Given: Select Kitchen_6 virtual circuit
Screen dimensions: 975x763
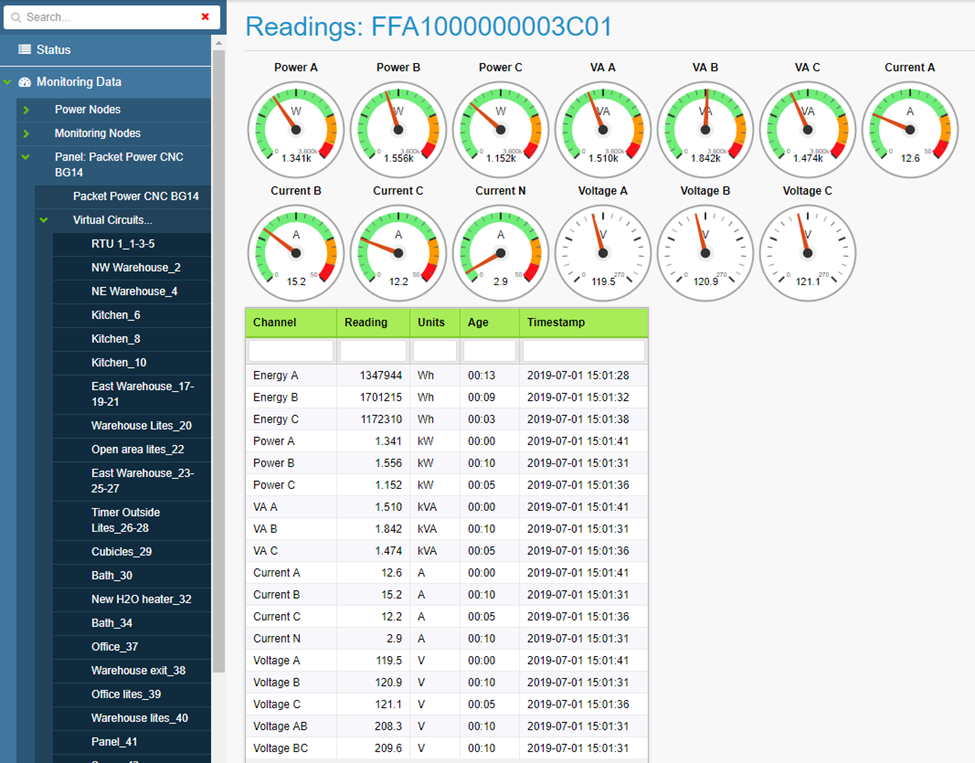Looking at the screenshot, I should [116, 315].
